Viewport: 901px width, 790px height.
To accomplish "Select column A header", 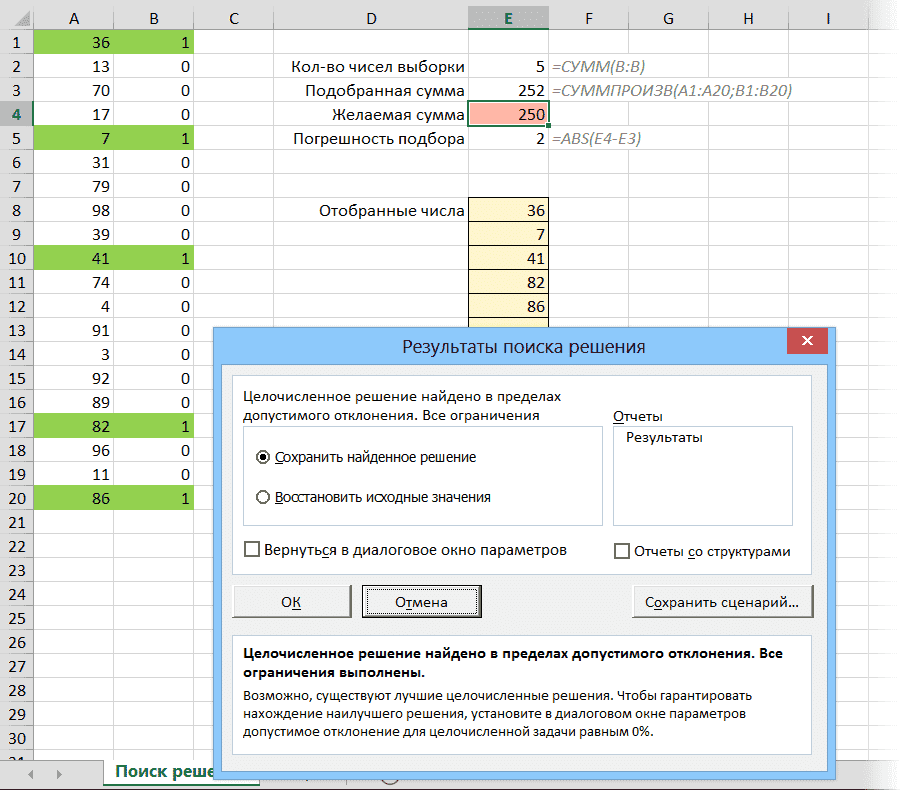I will coord(73,18).
